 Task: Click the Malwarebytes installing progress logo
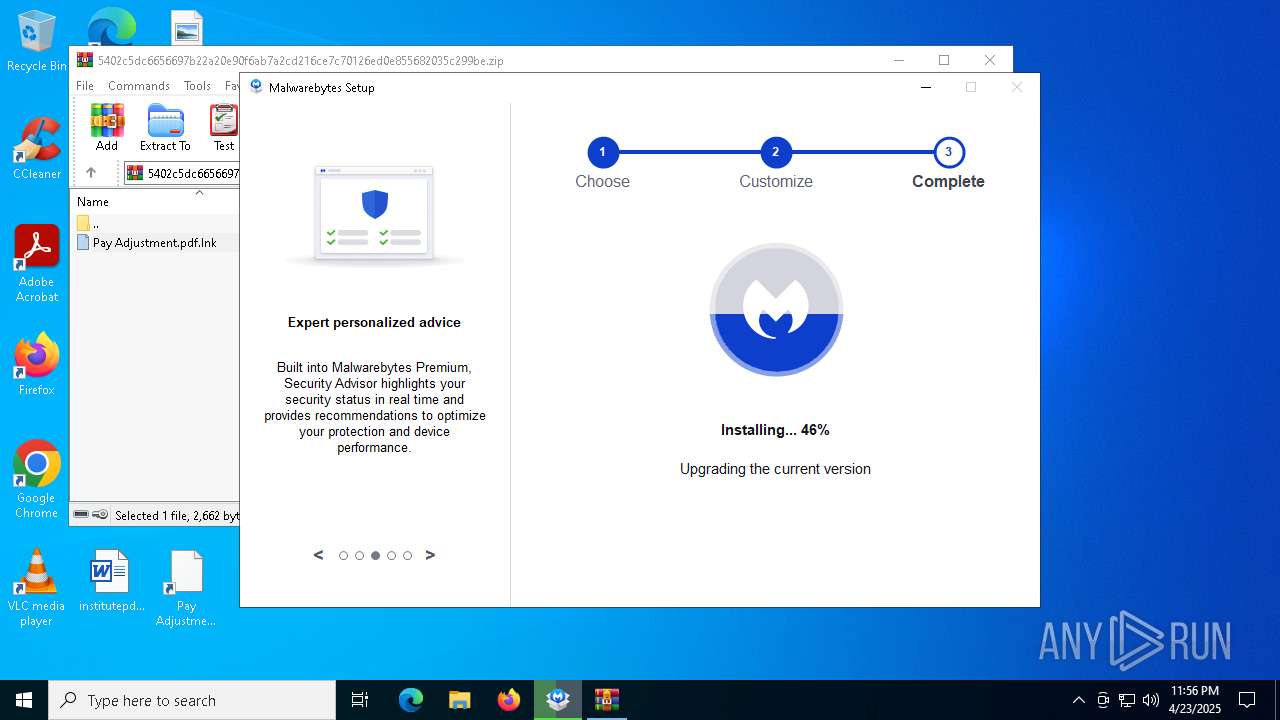coord(776,309)
